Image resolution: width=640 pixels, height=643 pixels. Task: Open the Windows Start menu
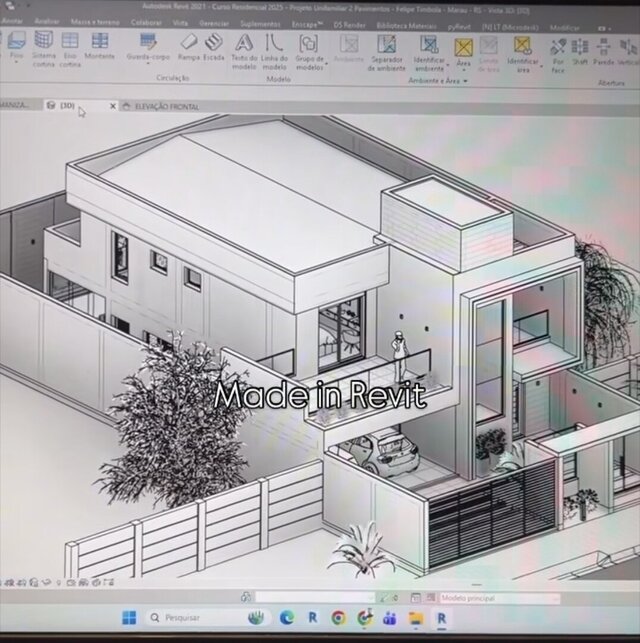tap(129, 618)
